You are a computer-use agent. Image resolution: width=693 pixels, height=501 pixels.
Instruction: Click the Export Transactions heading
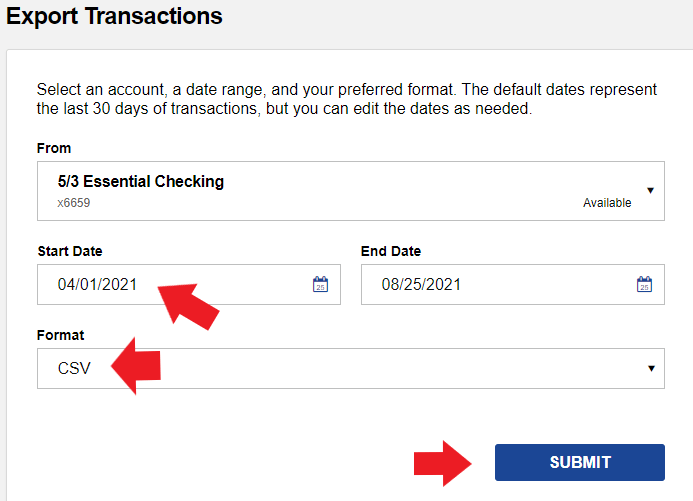[x=114, y=17]
